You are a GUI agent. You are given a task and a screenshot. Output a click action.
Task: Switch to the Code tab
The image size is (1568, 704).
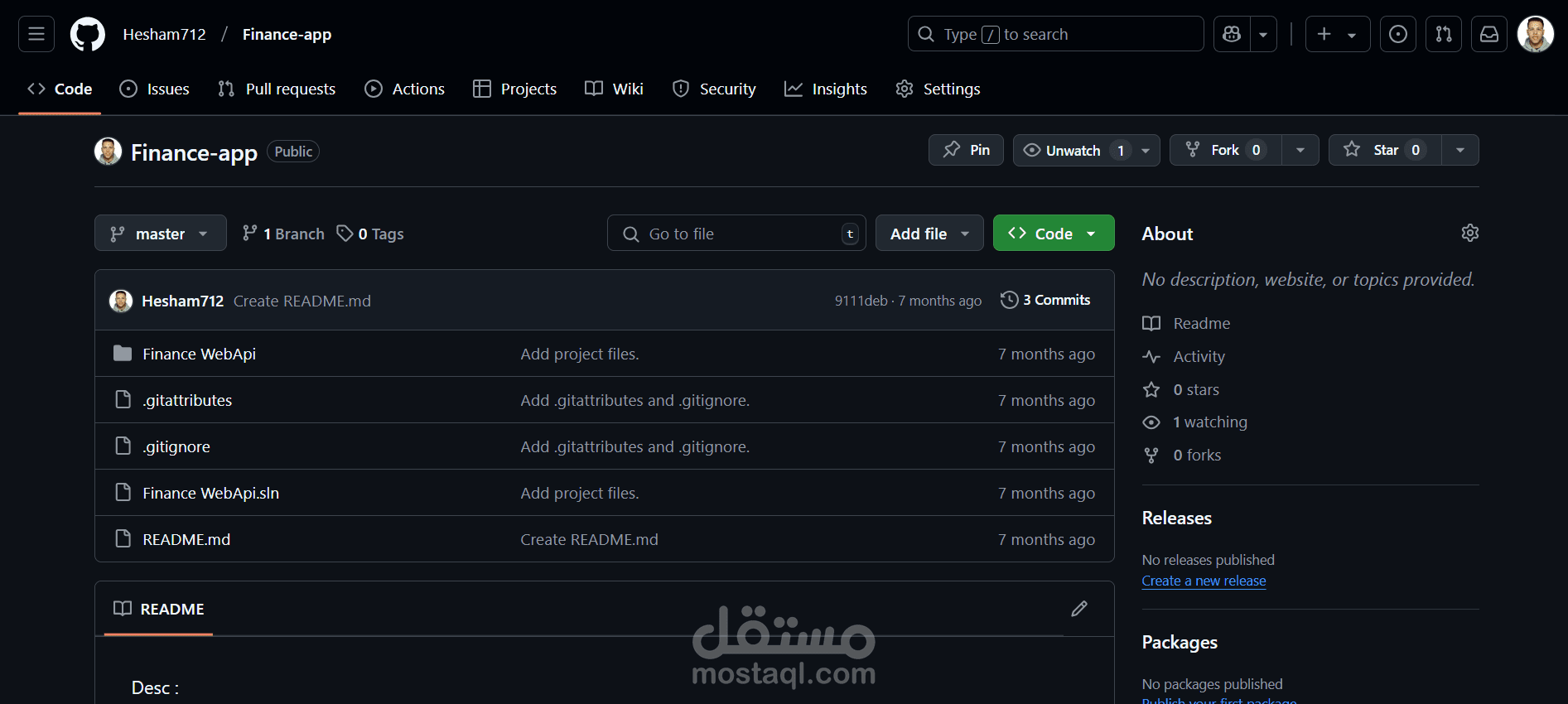60,89
